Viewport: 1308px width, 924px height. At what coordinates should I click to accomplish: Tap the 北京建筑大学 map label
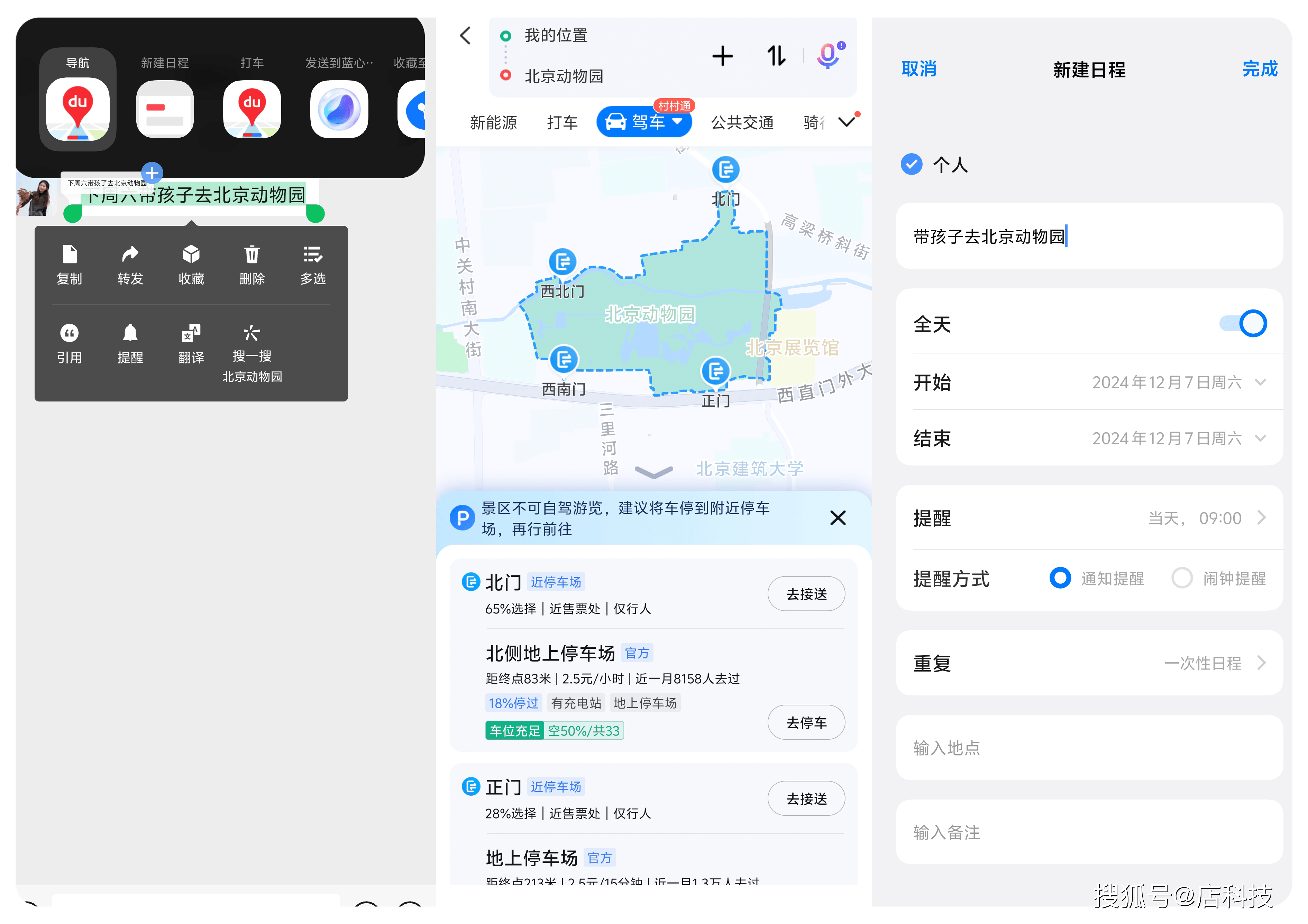[749, 469]
